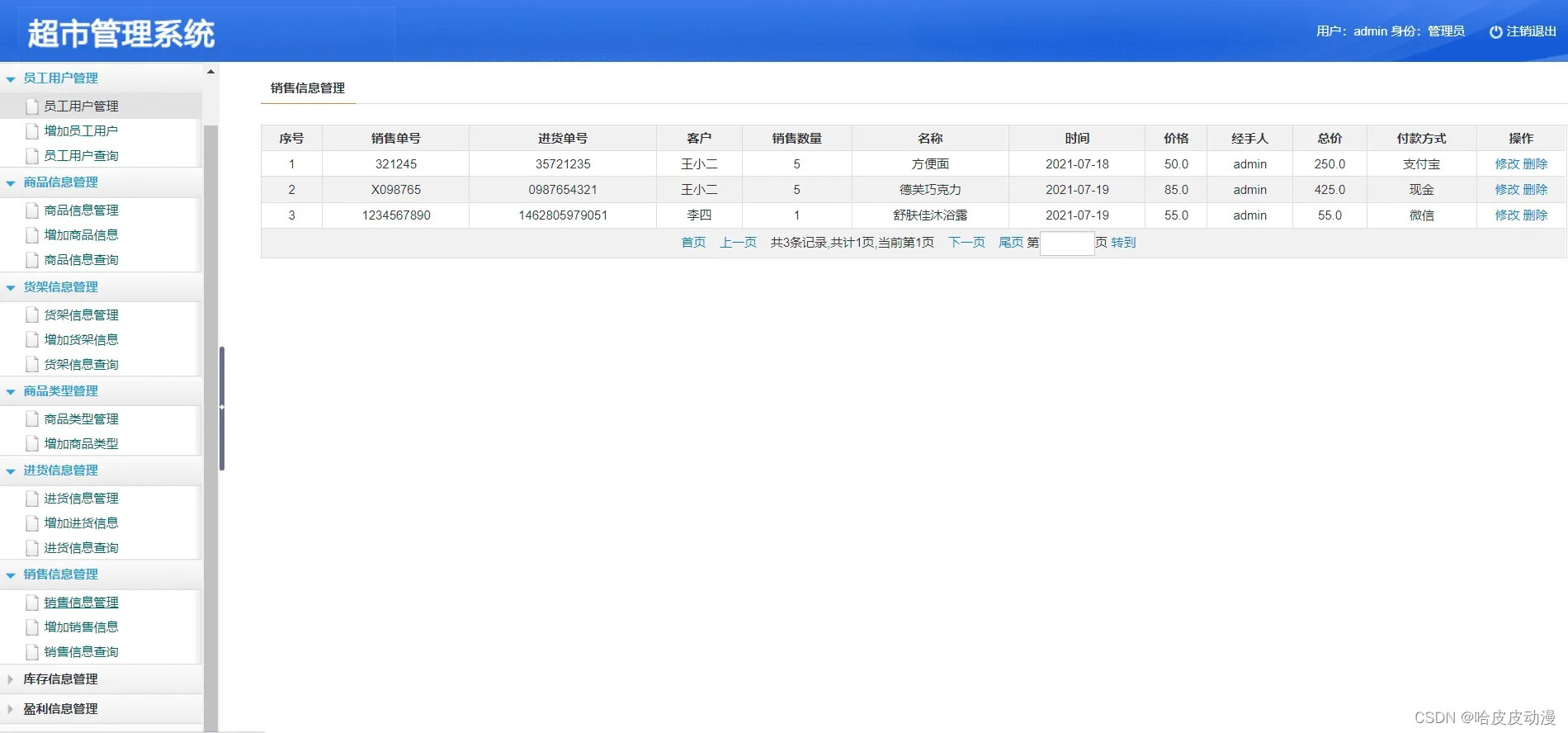This screenshot has width=1568, height=733.
Task: Click page icon beside 增加货架信息
Action: pyautogui.click(x=32, y=340)
